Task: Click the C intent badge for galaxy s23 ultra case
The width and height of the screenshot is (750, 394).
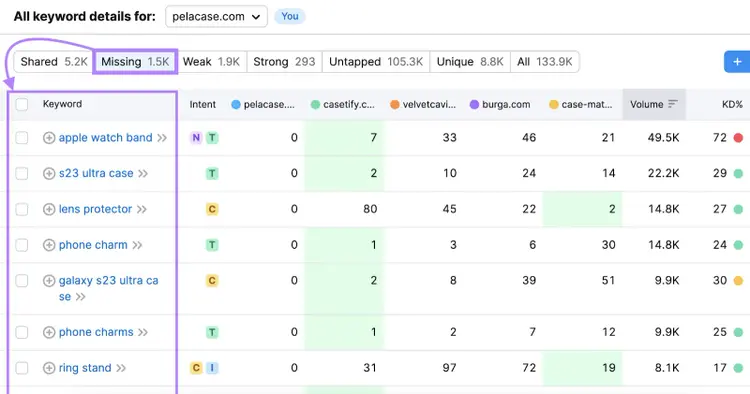Action: pos(212,281)
